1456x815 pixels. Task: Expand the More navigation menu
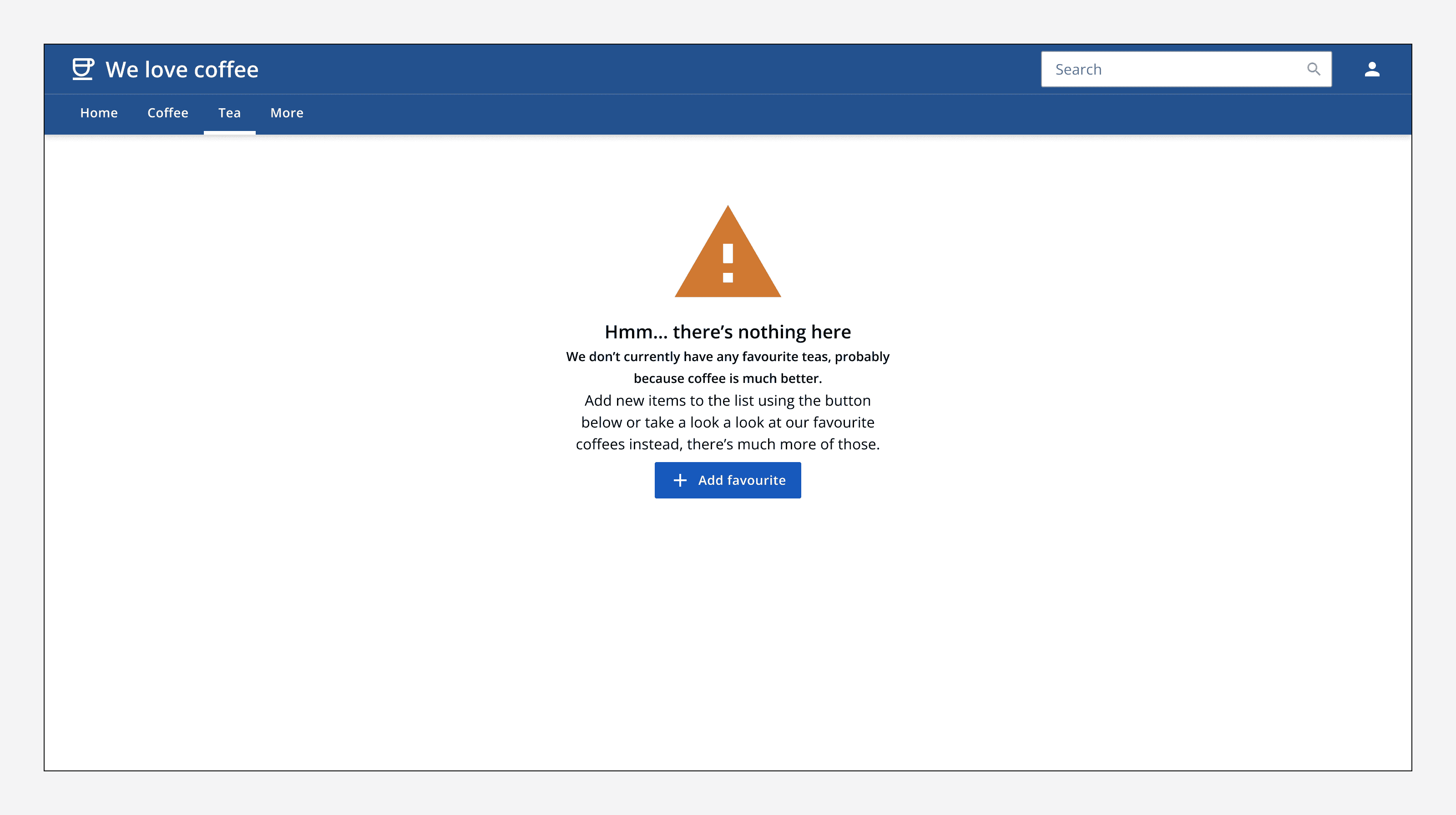tap(286, 113)
